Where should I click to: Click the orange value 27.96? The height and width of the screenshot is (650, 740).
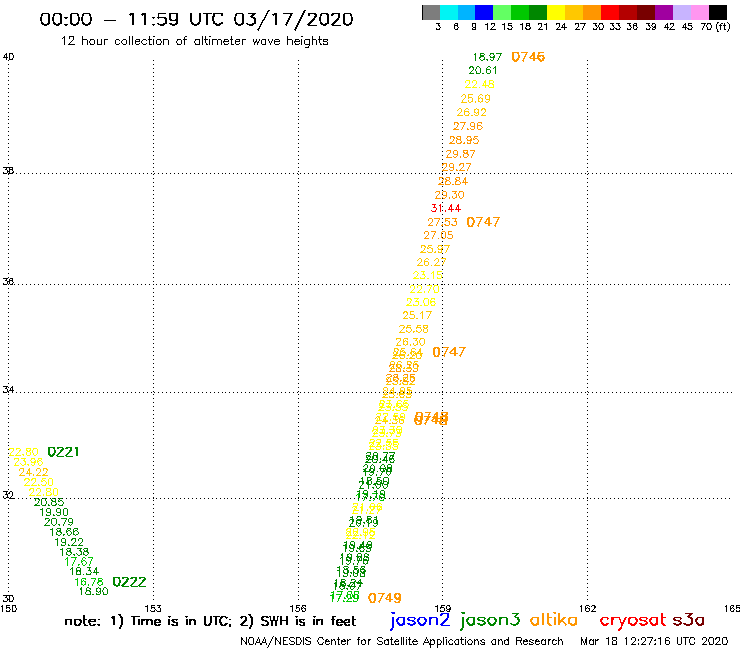coord(468,126)
